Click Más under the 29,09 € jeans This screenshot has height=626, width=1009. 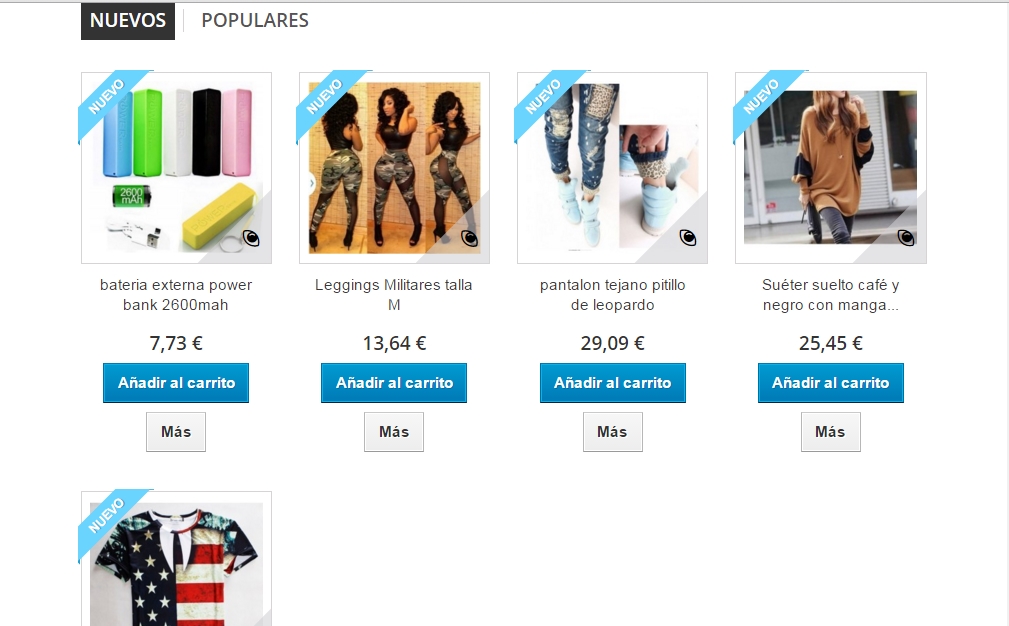(613, 432)
